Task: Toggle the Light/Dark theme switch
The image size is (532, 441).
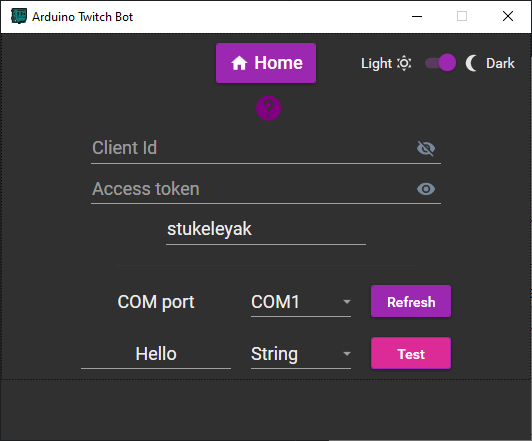Action: tap(440, 63)
